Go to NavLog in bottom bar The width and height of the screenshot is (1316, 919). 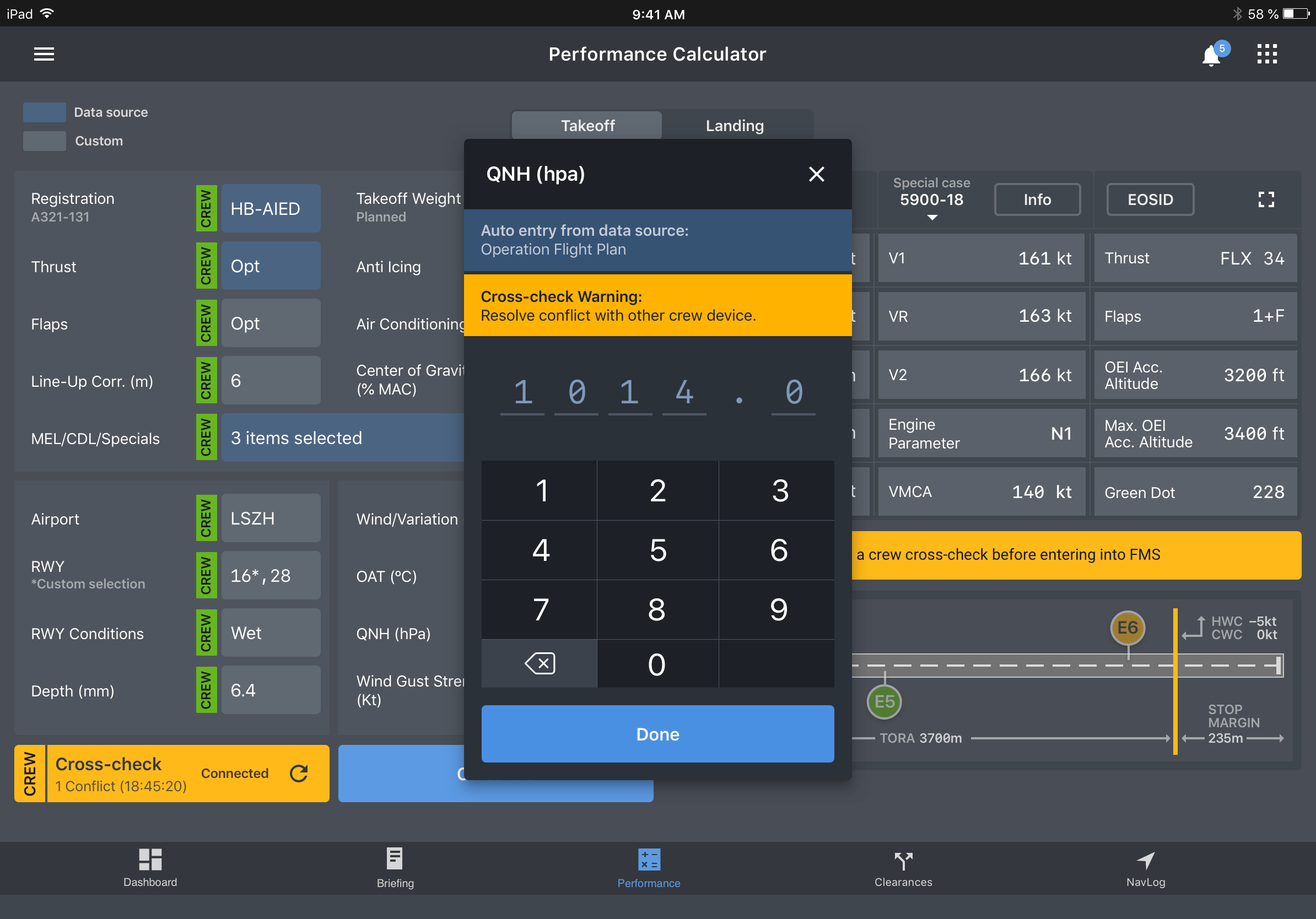point(1145,867)
